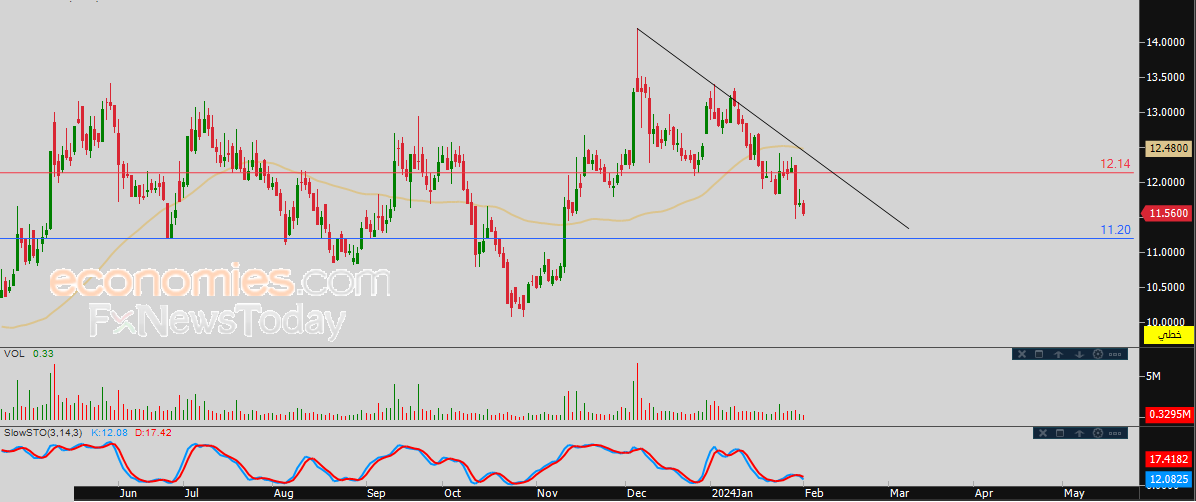This screenshot has height=502, width=1196.
Task: Open more options for VOL panel
Action: tap(1115, 354)
